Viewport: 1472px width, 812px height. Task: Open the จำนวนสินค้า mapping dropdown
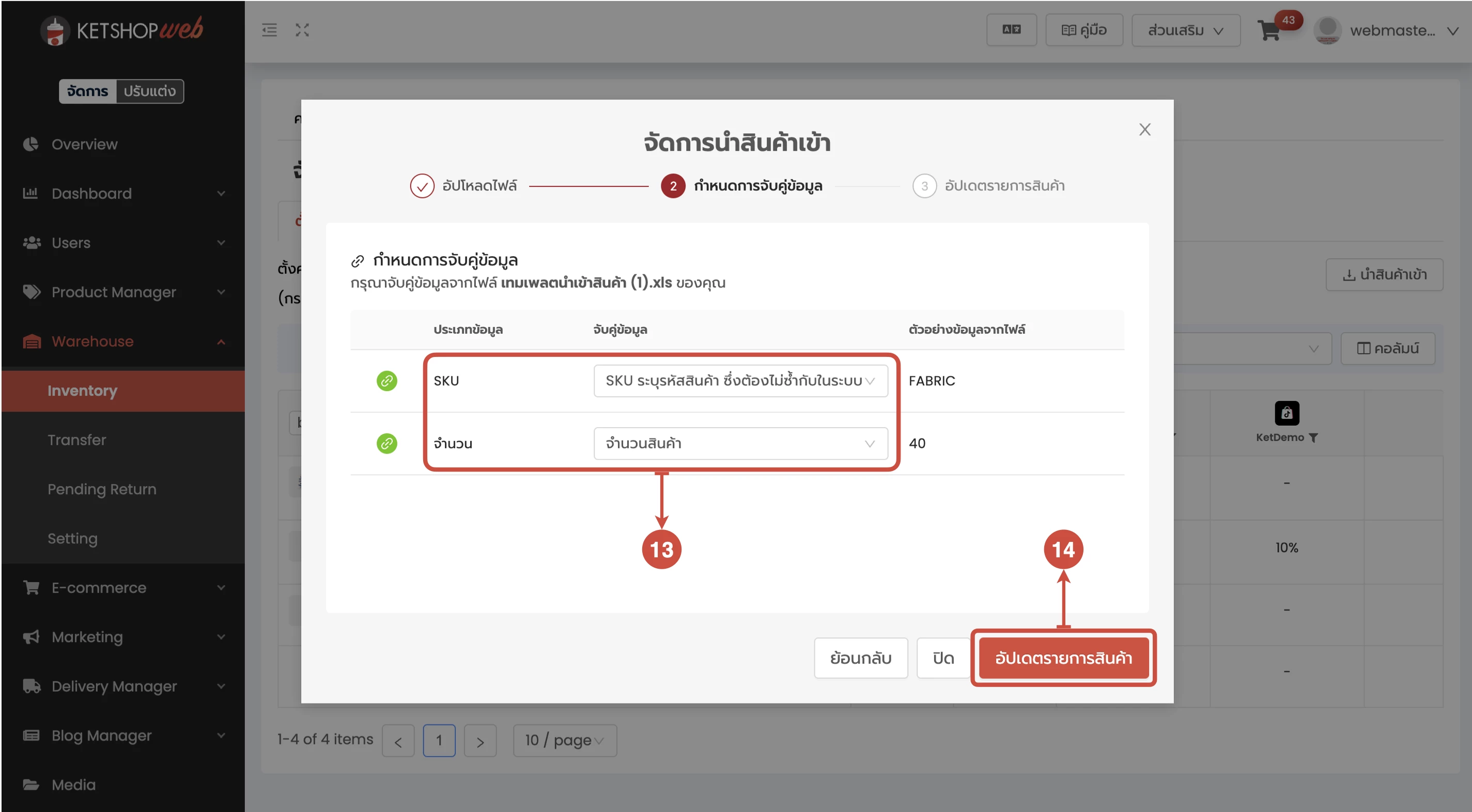pyautogui.click(x=740, y=443)
